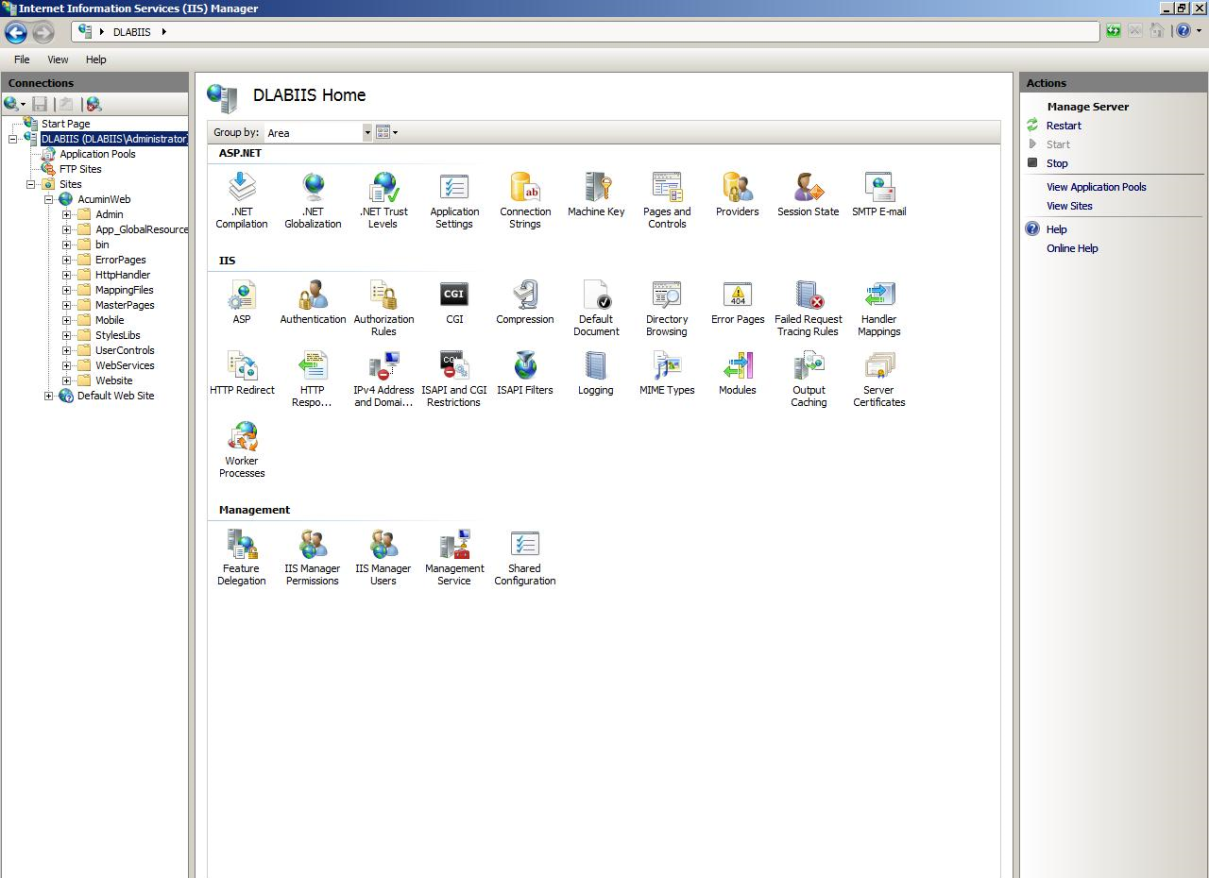Viewport: 1209px width, 878px height.
Task: Open the Machine Key feature
Action: tap(596, 195)
